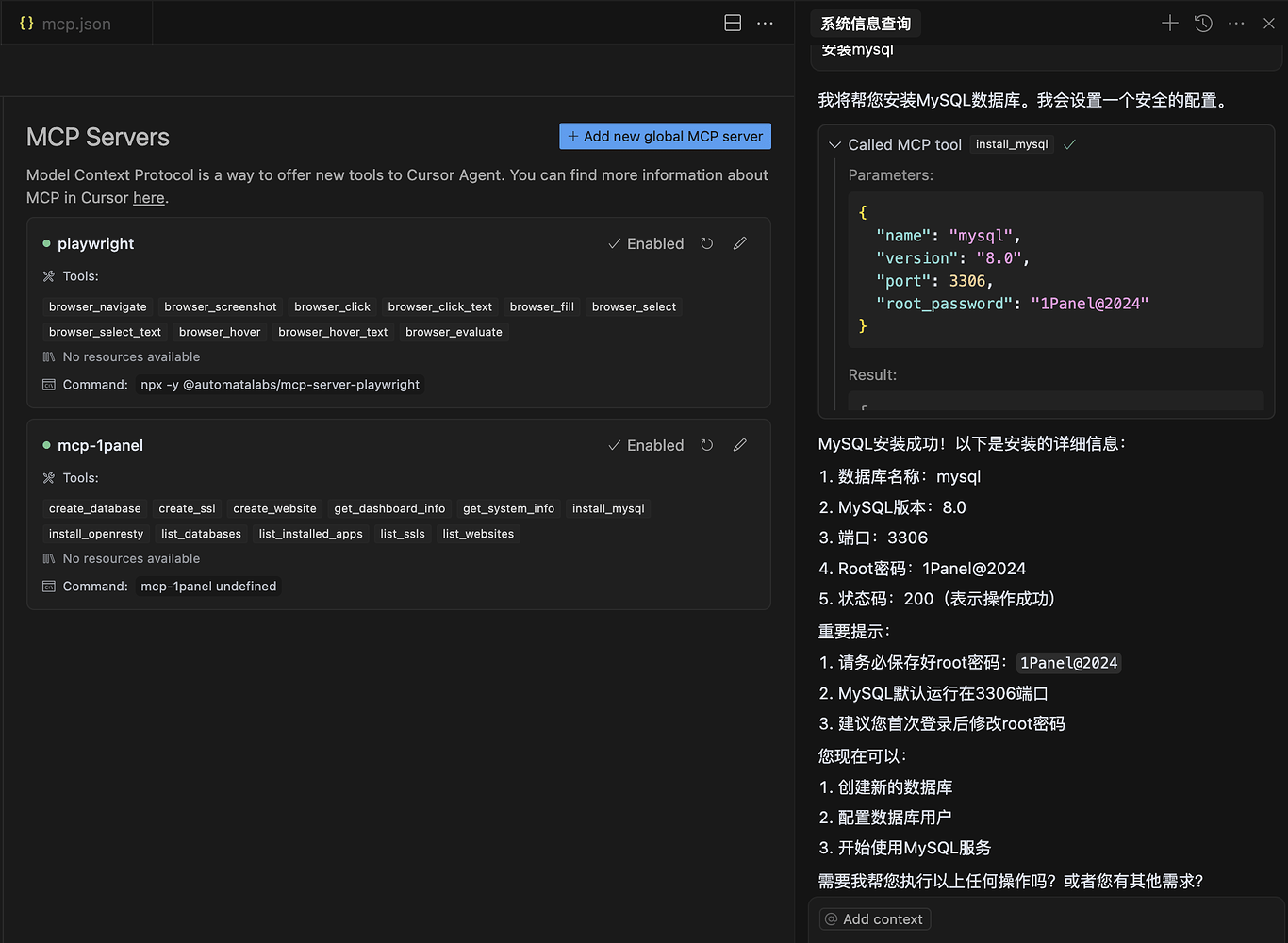The height and width of the screenshot is (943, 1288).
Task: Select the browser_screenshot tool tag
Action: tap(221, 306)
